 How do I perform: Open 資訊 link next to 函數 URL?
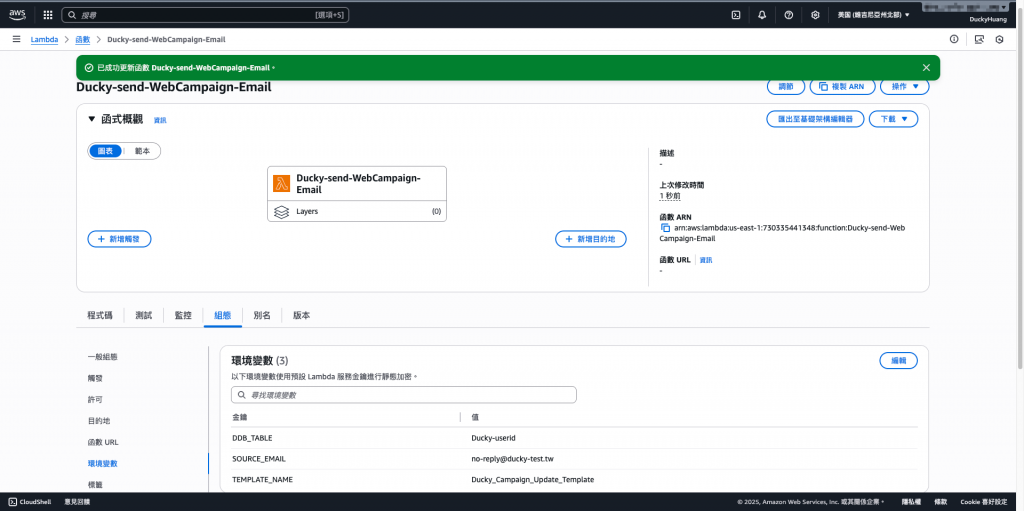point(706,260)
